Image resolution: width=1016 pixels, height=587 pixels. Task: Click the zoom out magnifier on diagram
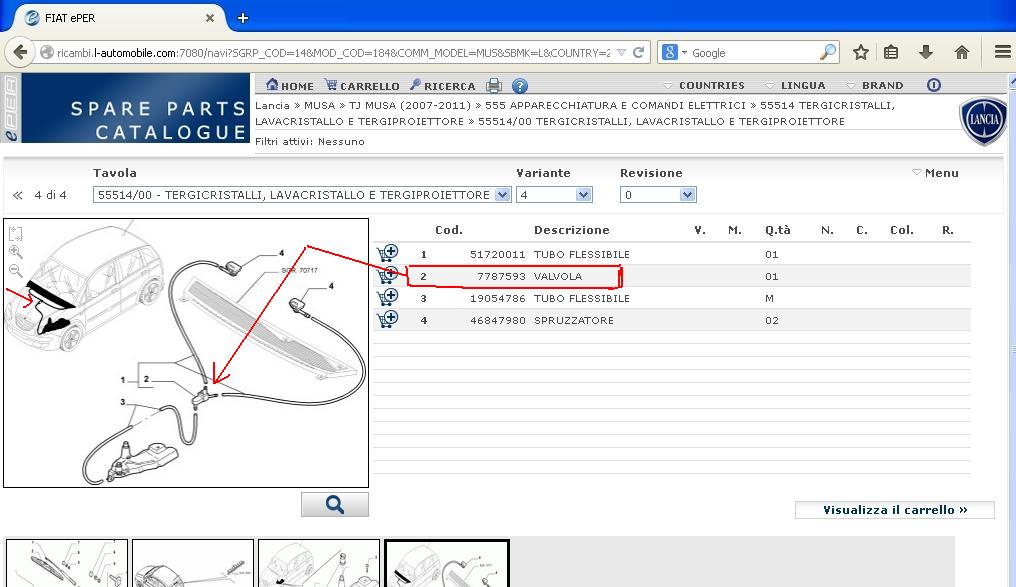click(16, 271)
